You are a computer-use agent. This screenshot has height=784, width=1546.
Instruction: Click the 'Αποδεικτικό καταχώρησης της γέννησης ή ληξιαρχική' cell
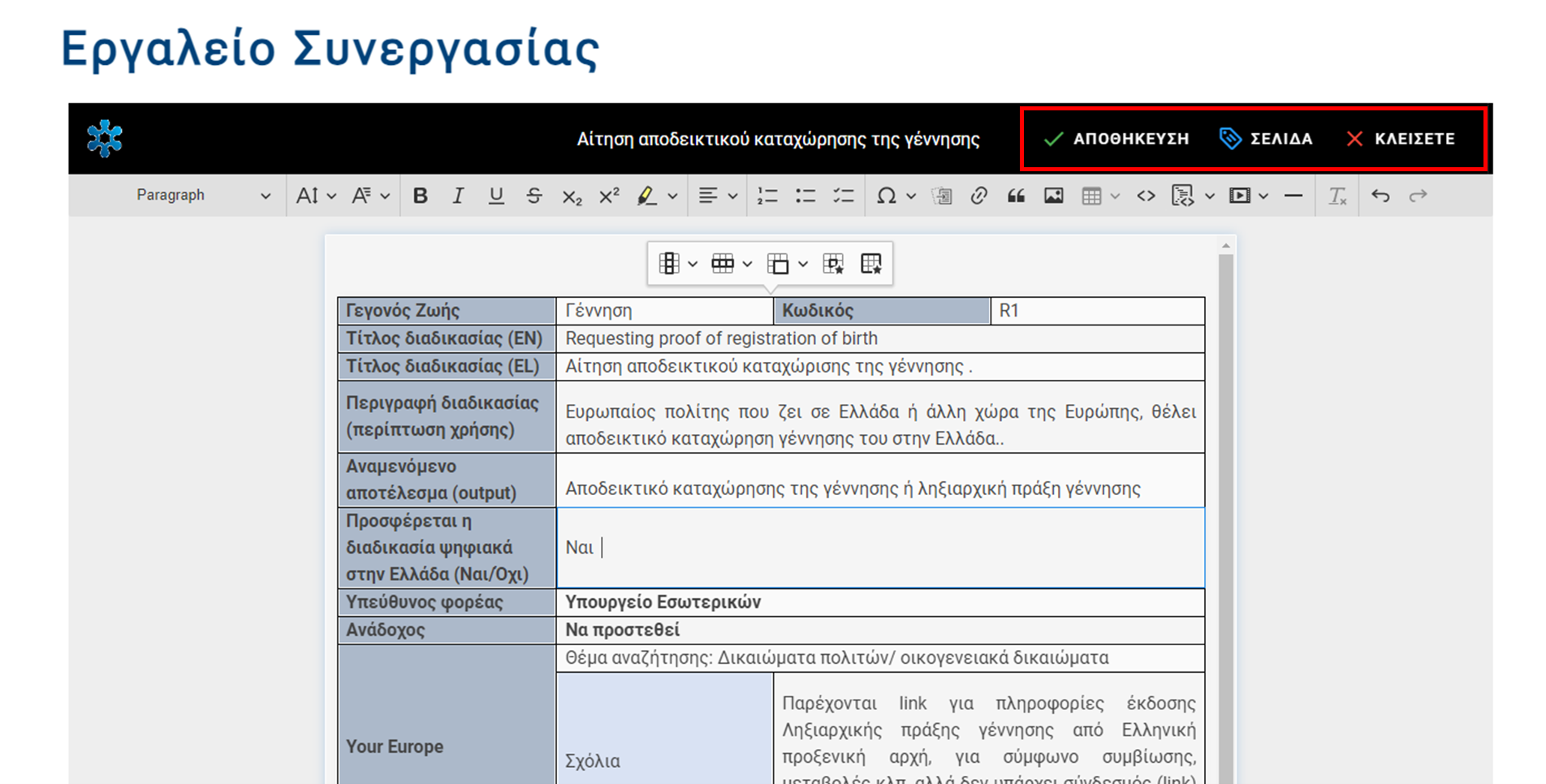click(880, 480)
